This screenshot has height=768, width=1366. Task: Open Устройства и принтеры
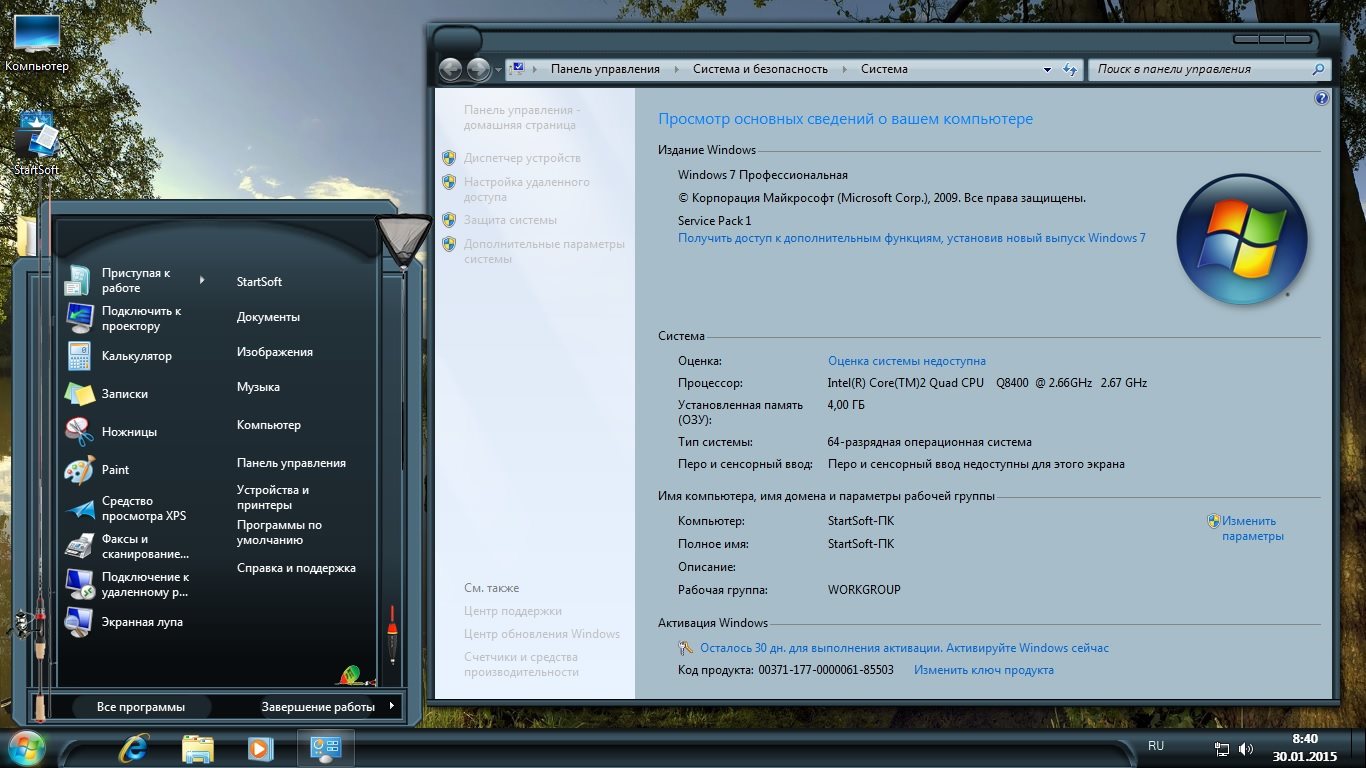coord(272,497)
